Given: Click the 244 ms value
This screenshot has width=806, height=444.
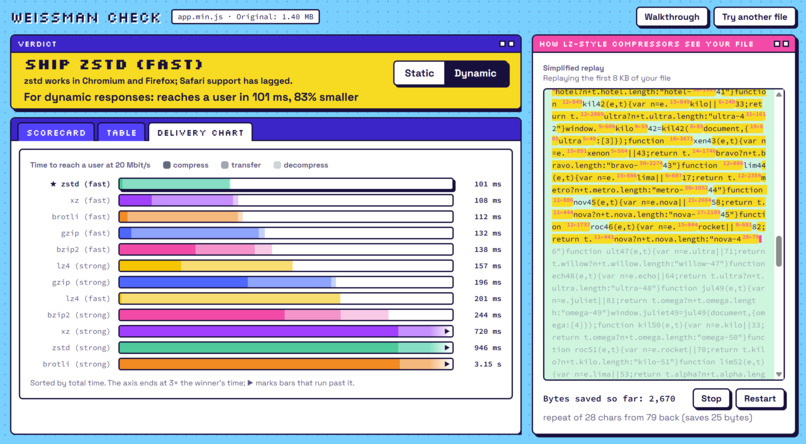Looking at the screenshot, I should click(x=488, y=315).
